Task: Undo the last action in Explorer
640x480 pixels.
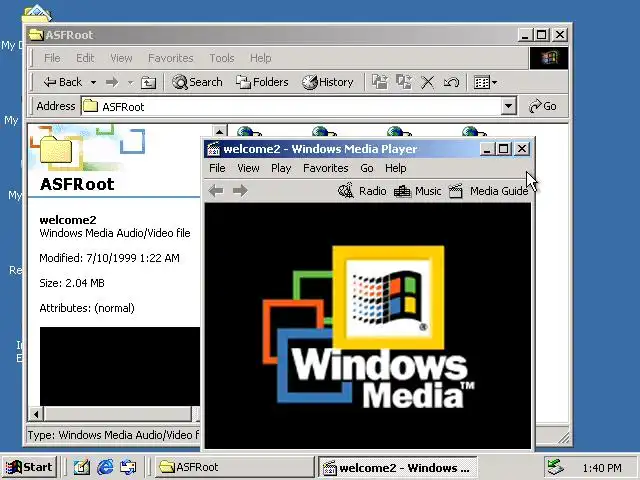Action: click(x=451, y=82)
